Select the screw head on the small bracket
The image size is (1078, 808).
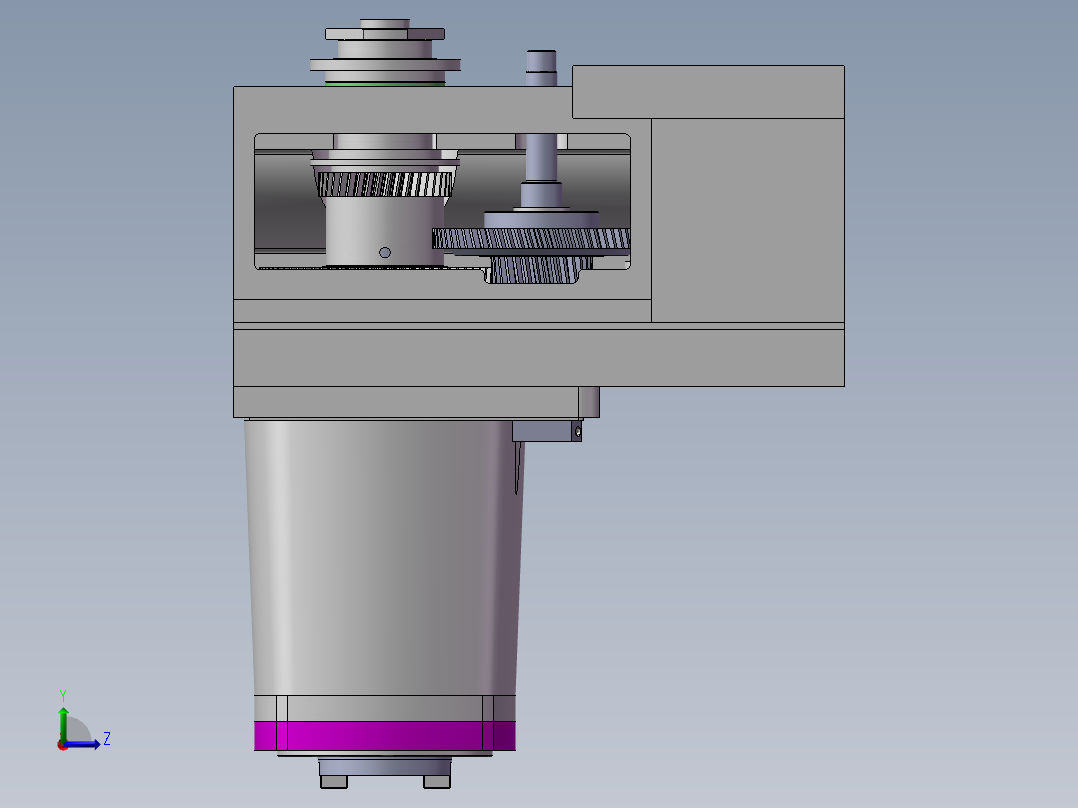pos(578,432)
